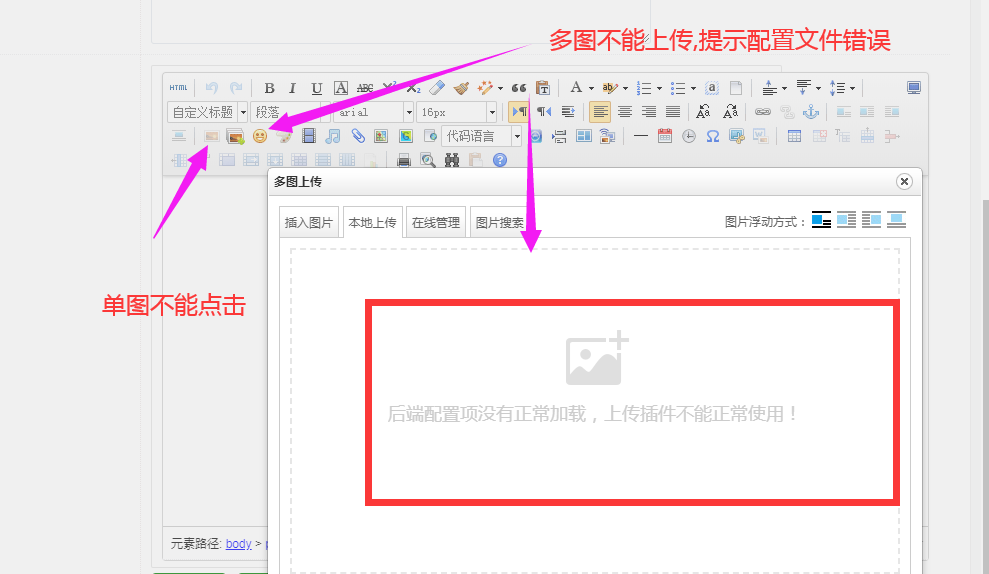
Task: Open the 自定义标题 dropdown
Action: coord(208,112)
